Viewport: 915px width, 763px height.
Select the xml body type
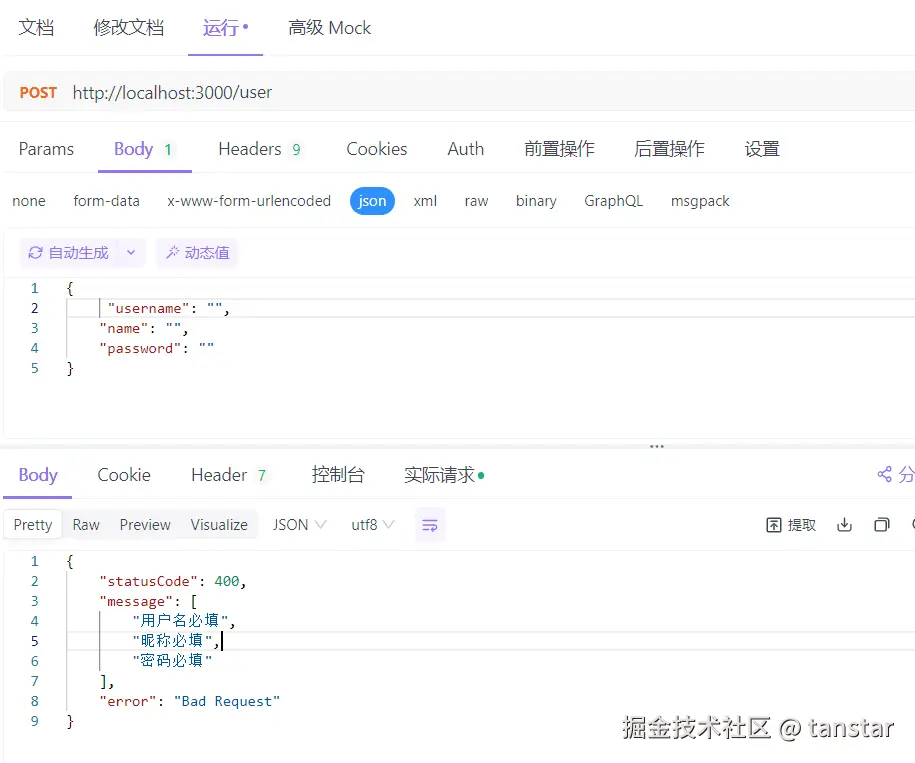(x=425, y=201)
